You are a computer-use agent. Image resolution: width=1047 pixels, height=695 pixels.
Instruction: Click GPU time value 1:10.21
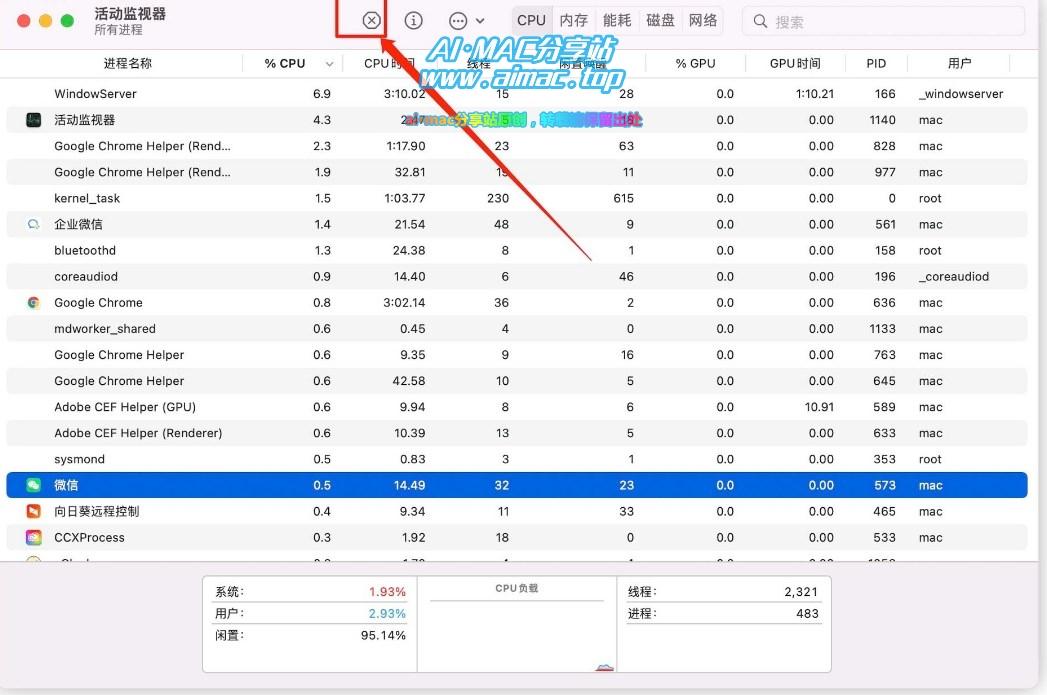pos(815,94)
